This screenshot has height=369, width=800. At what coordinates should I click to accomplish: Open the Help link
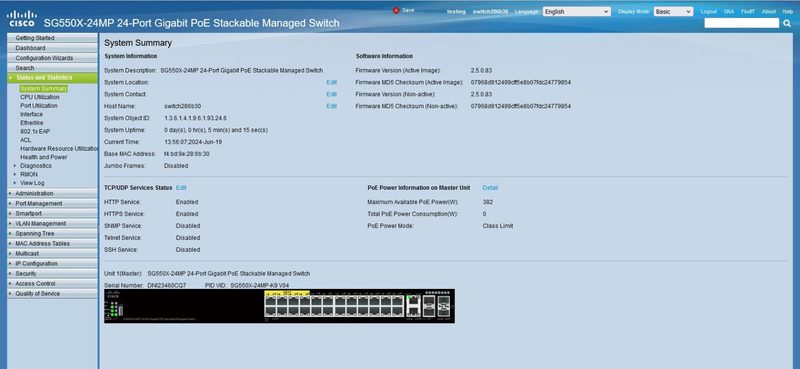point(787,11)
